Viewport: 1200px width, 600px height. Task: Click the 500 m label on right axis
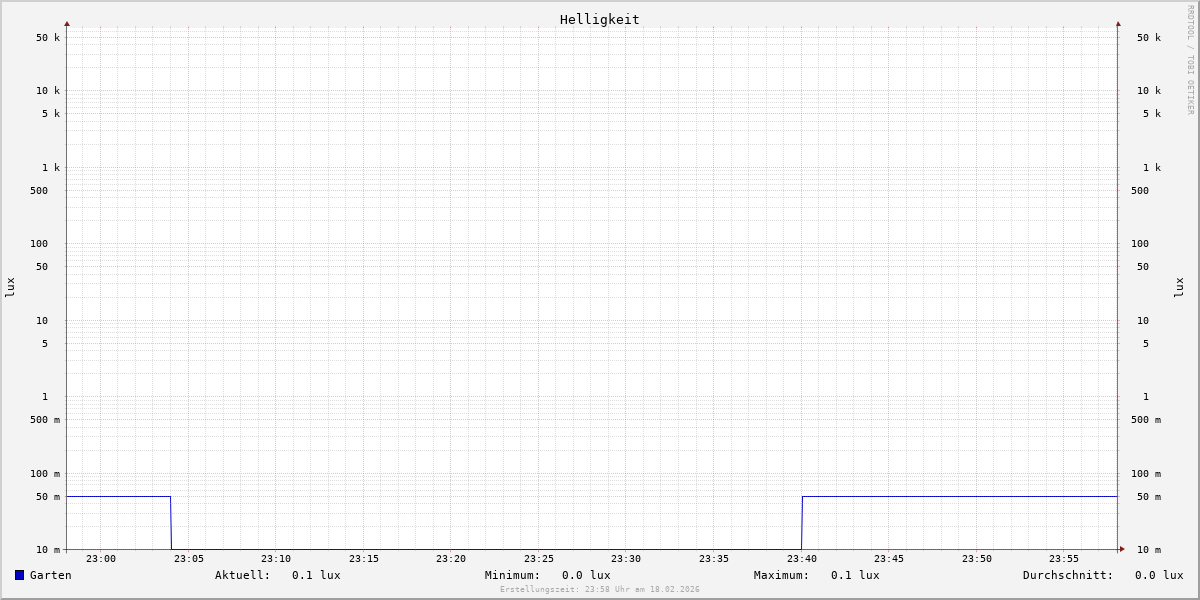[1146, 420]
